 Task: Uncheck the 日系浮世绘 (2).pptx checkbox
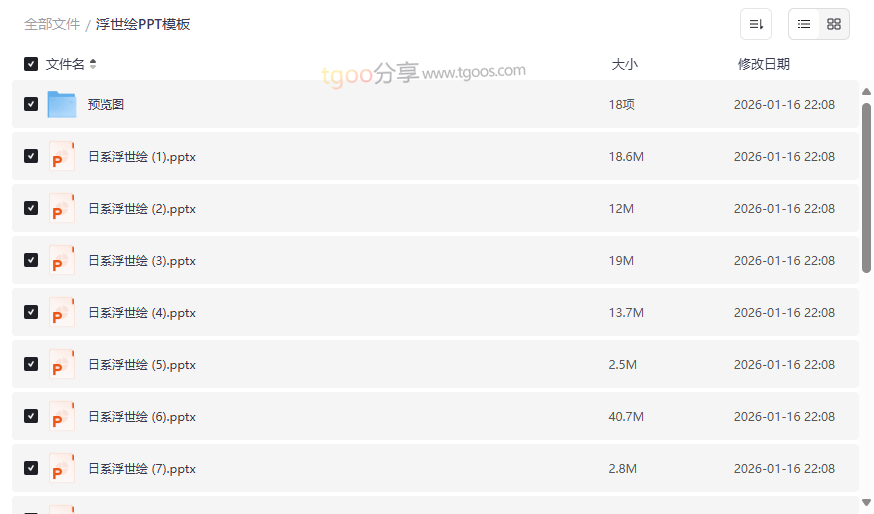pos(31,208)
